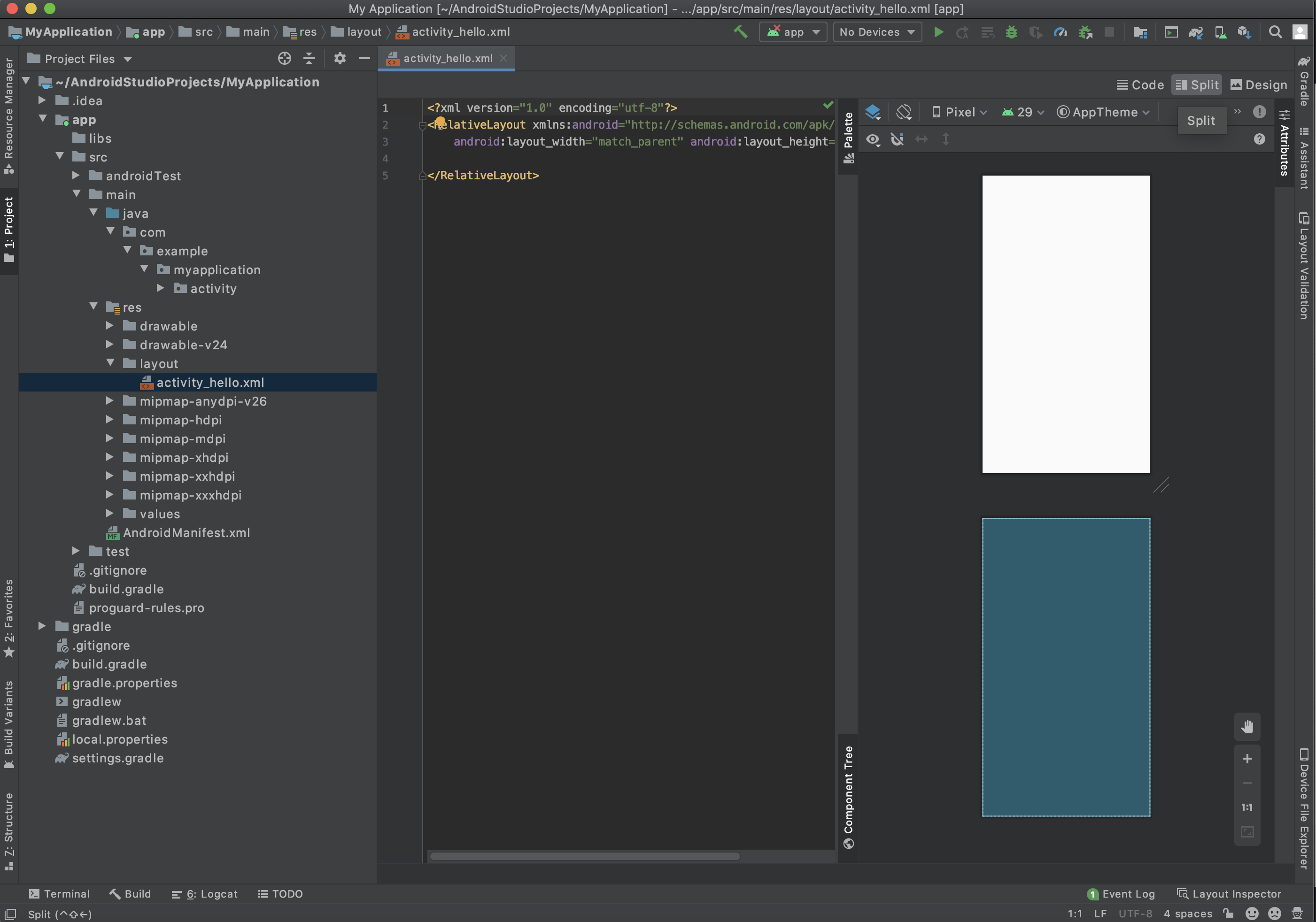The width and height of the screenshot is (1316, 922).
Task: Toggle autoconnect magnet icon
Action: click(x=897, y=139)
